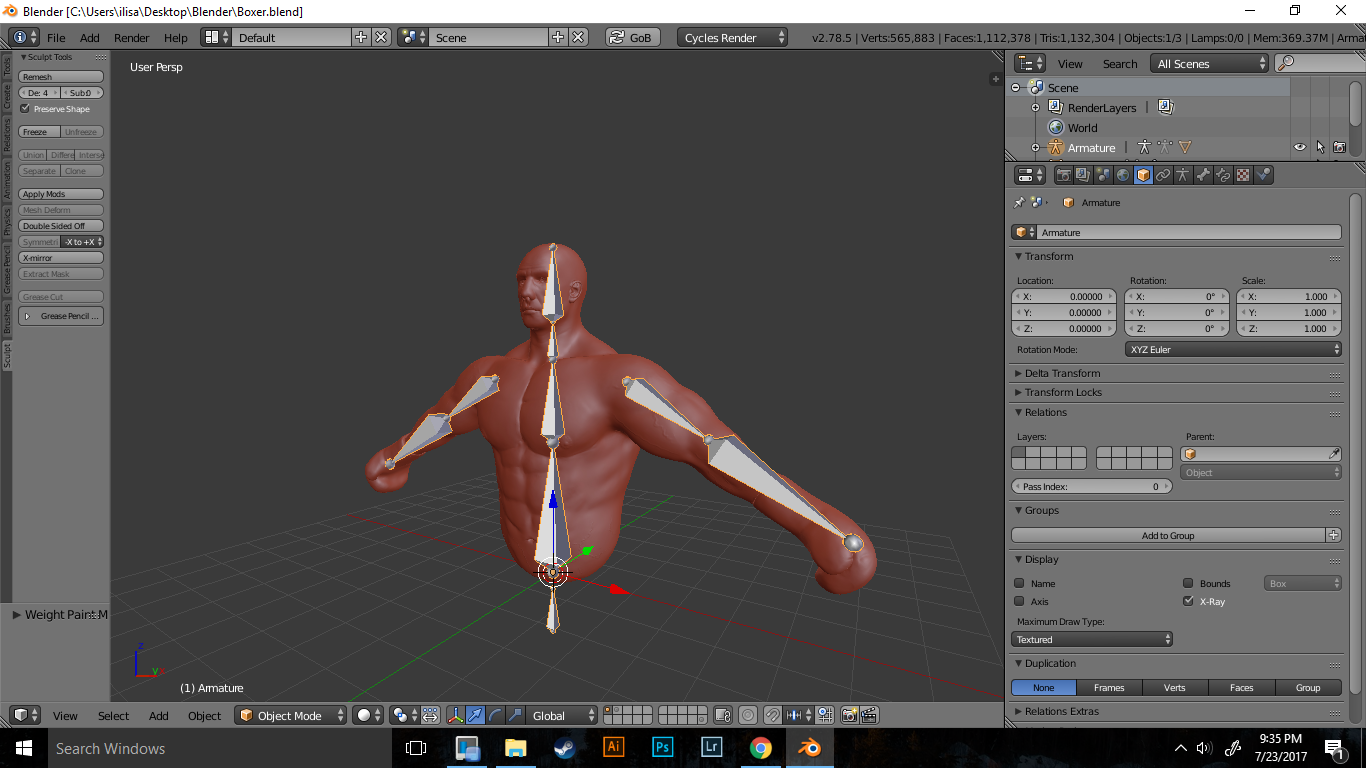This screenshot has height=768, width=1366.
Task: Toggle Axis display checkbox
Action: [1019, 601]
